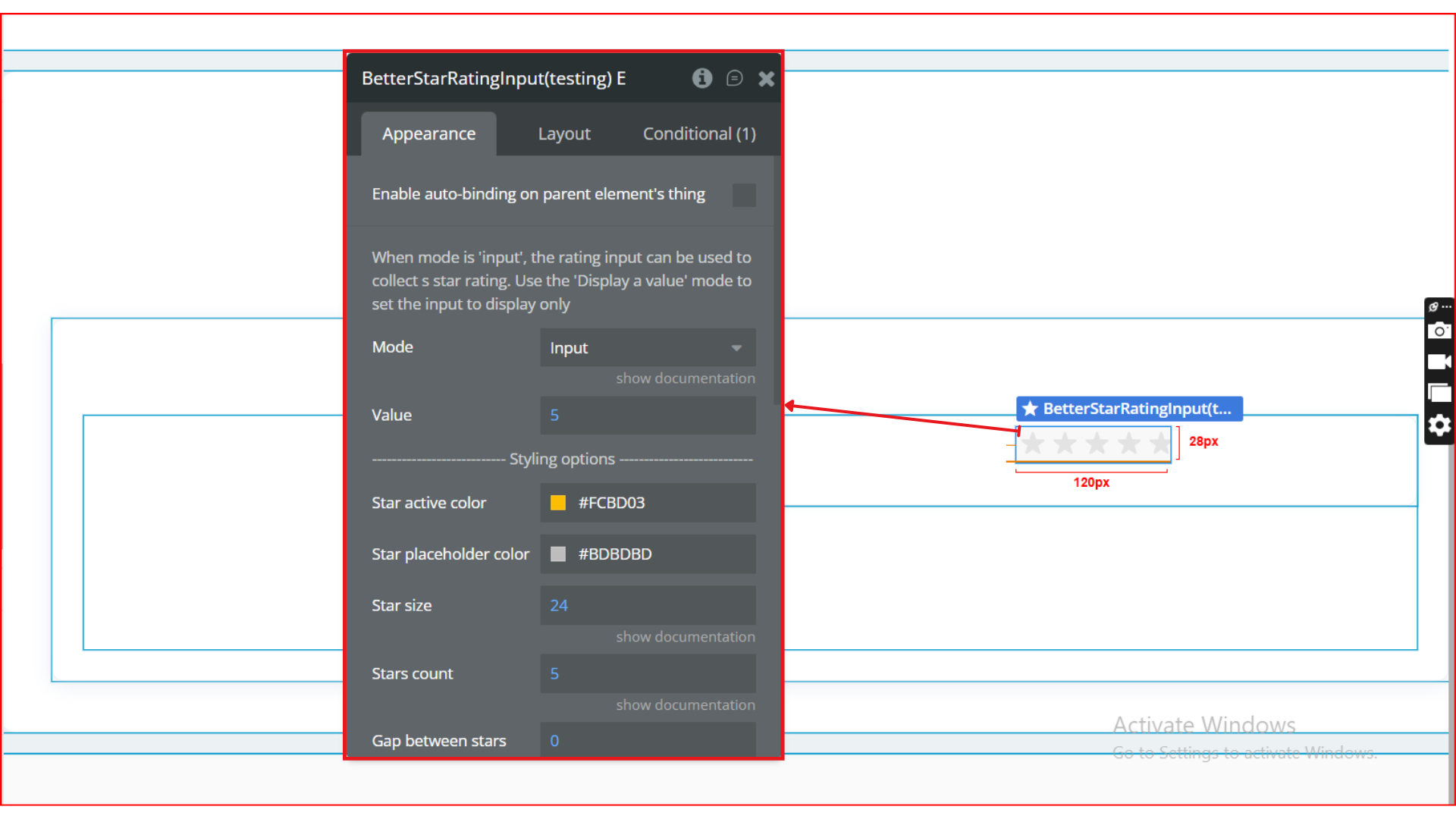Click the video recording icon
This screenshot has width=1456, height=819.
pyautogui.click(x=1439, y=362)
